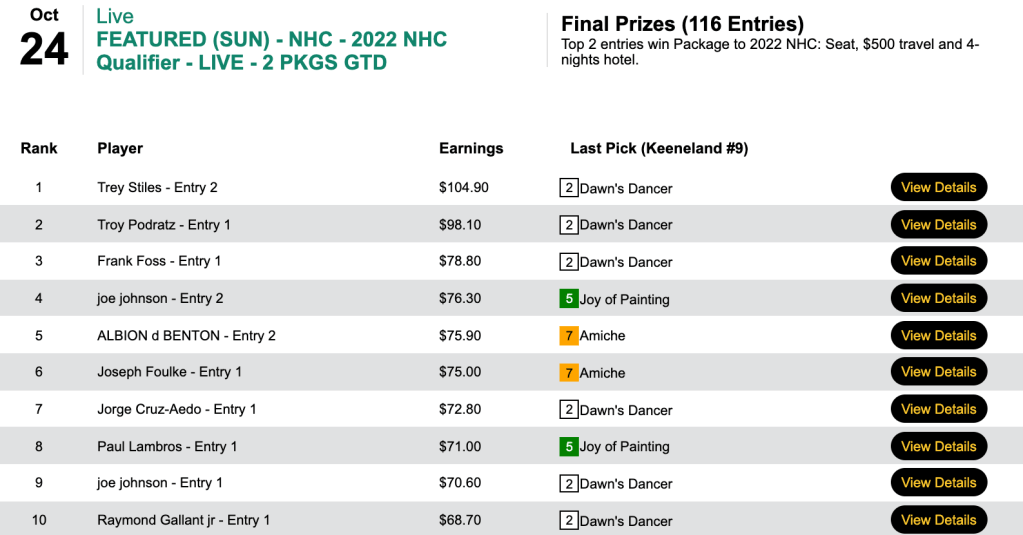Click the Earnings column header
1023x535 pixels.
coord(471,148)
